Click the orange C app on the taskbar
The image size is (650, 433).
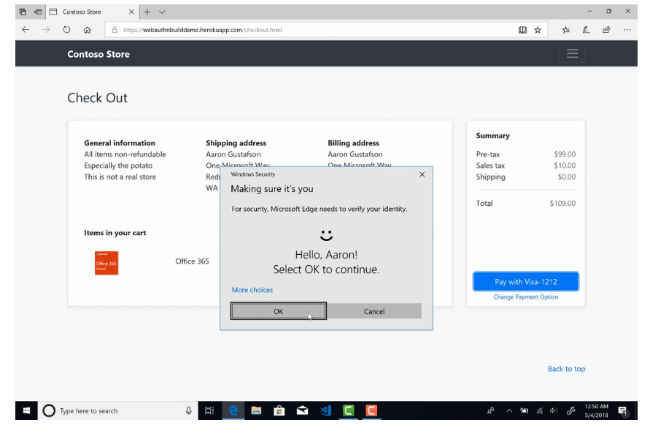(371, 411)
